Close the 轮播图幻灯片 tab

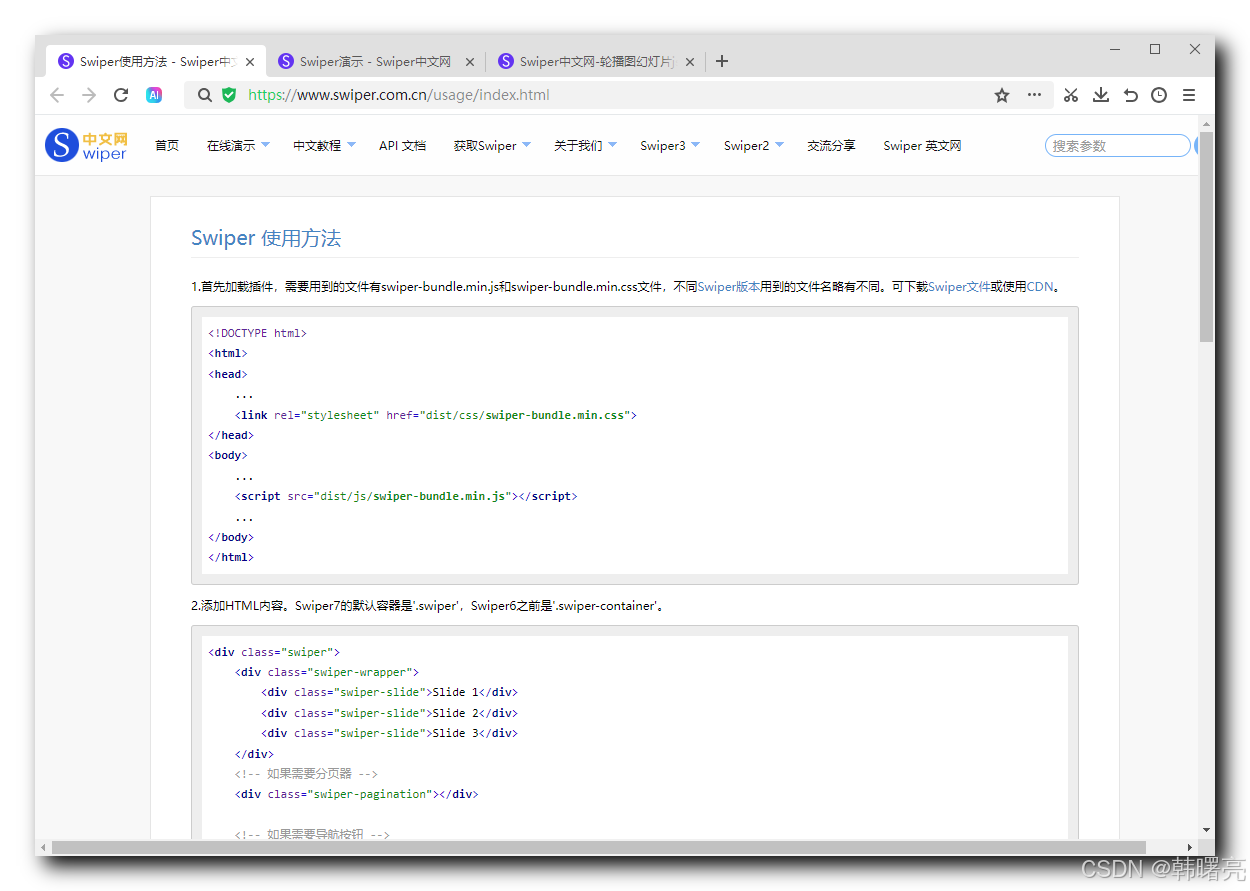point(690,62)
